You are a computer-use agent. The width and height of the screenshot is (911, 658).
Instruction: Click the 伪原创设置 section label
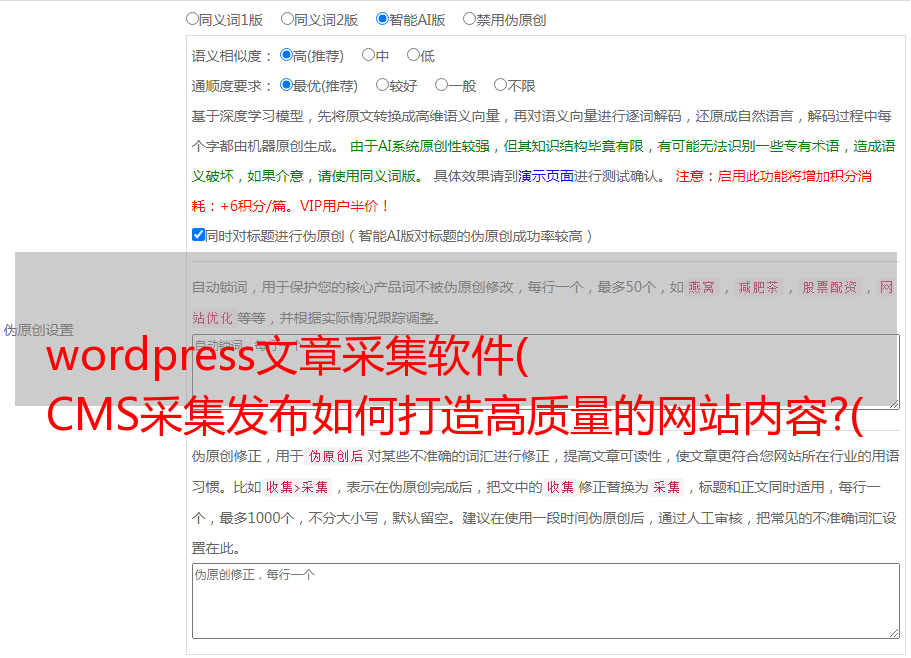click(x=39, y=330)
